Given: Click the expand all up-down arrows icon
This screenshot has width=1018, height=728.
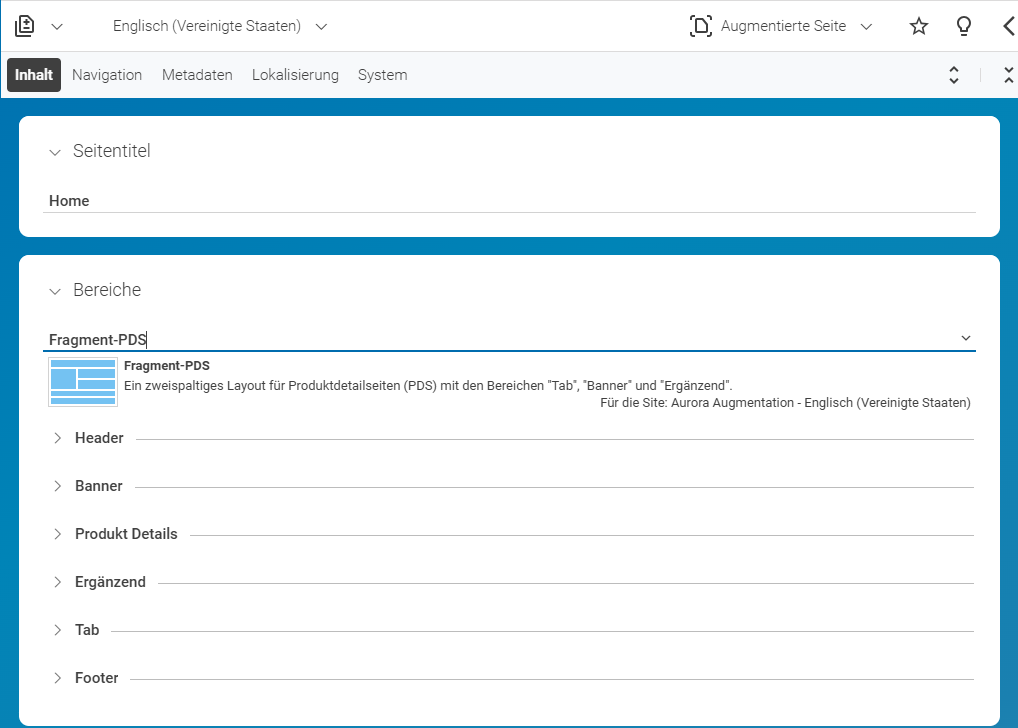Looking at the screenshot, I should (x=954, y=75).
